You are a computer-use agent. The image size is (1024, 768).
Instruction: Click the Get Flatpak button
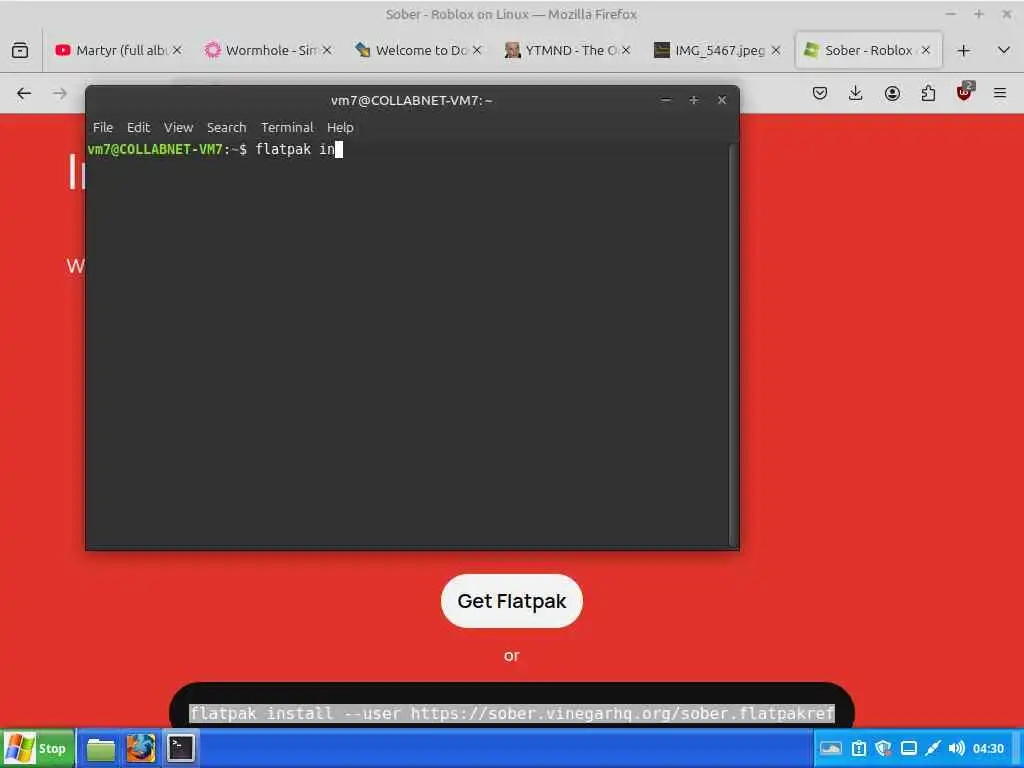[x=511, y=601]
